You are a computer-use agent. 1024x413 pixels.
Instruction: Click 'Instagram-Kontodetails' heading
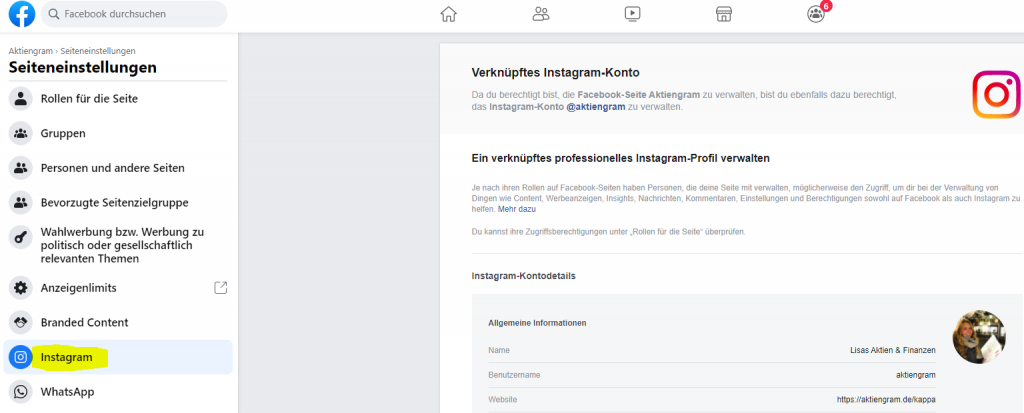523,276
